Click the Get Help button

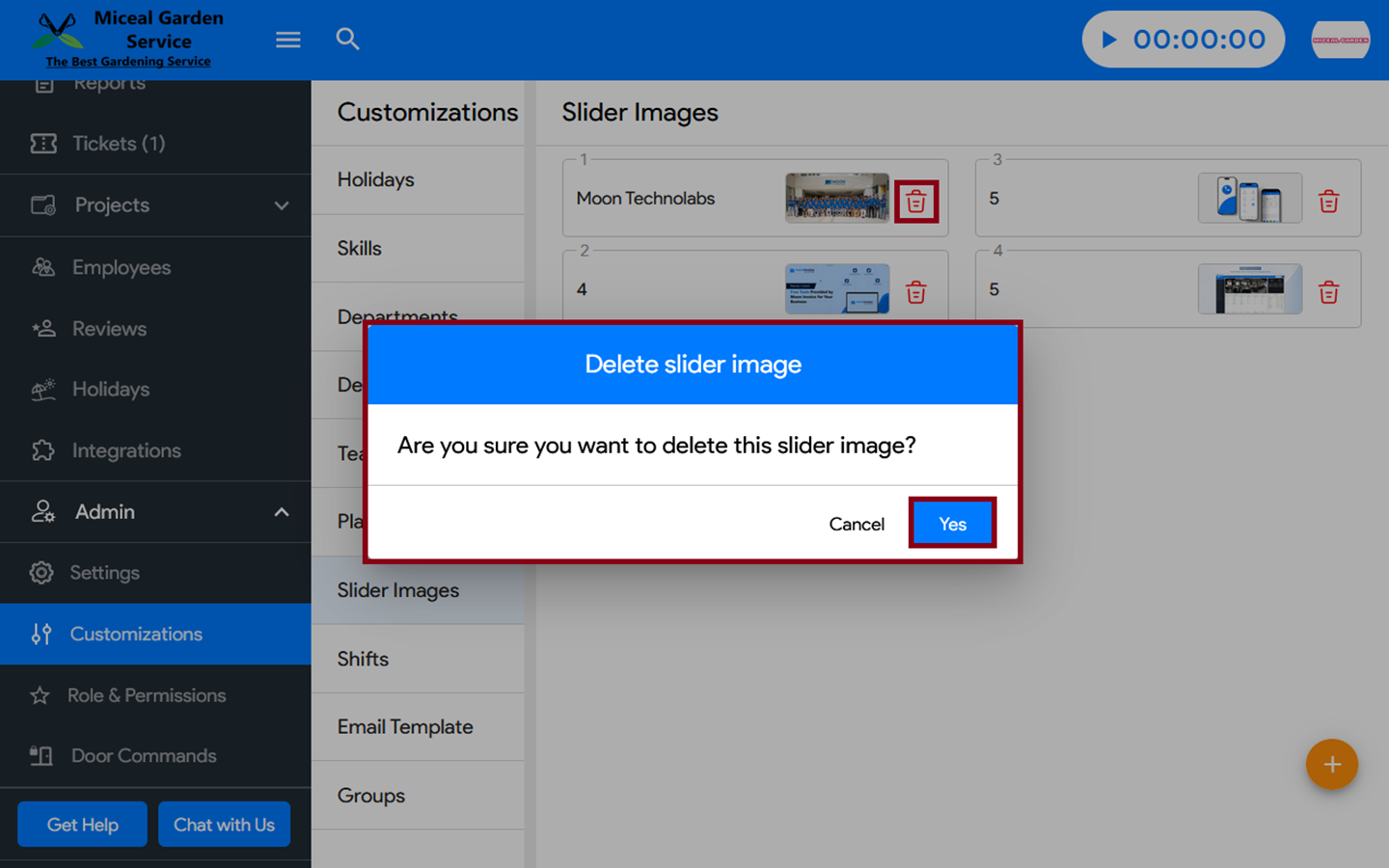[x=82, y=825]
